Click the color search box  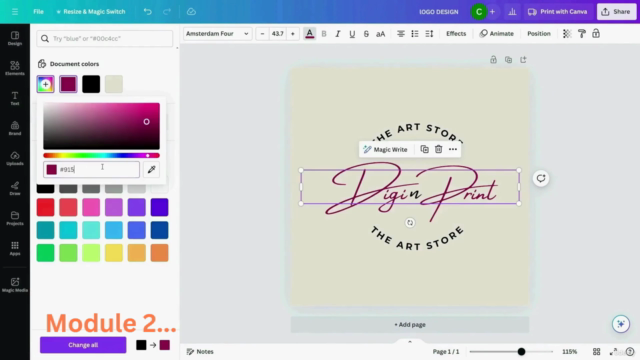[x=104, y=38]
